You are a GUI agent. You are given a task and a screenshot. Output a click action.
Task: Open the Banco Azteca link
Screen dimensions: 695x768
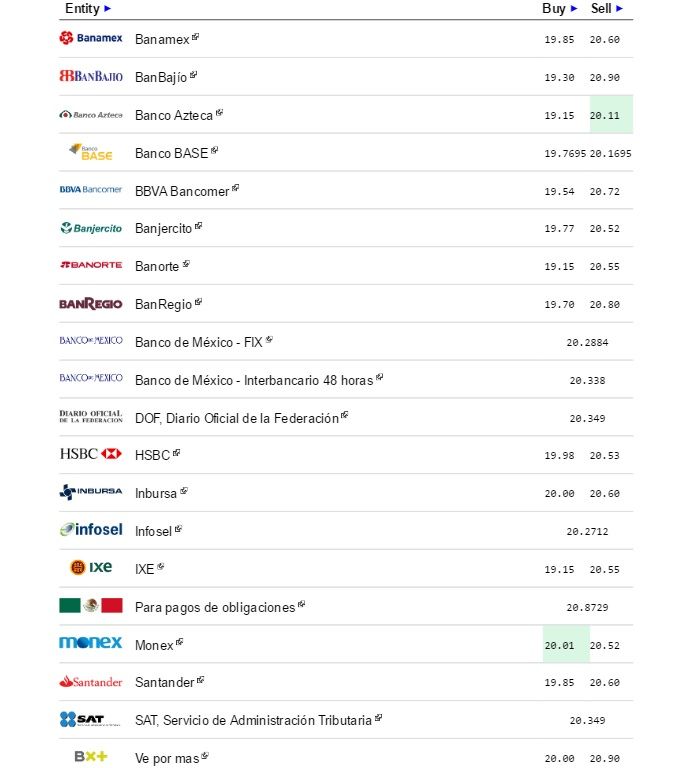coord(174,115)
